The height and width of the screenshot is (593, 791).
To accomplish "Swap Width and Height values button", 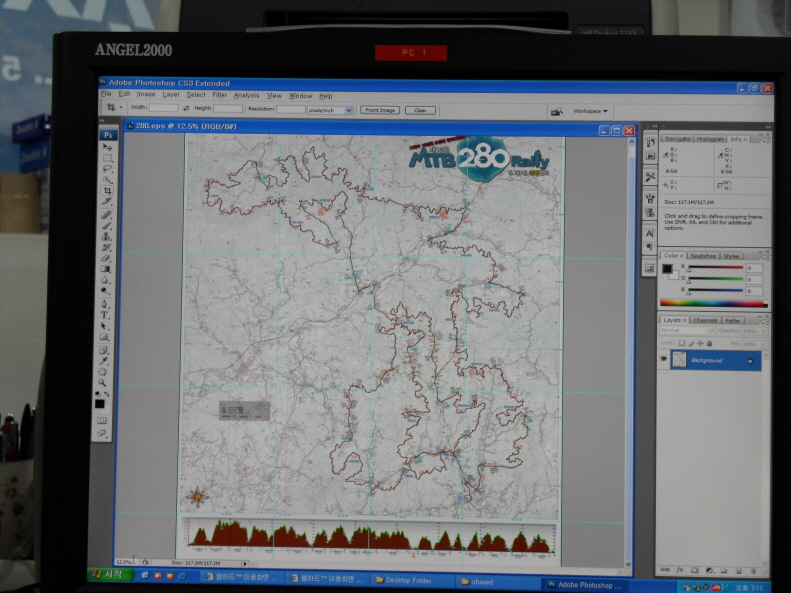I will tap(186, 108).
